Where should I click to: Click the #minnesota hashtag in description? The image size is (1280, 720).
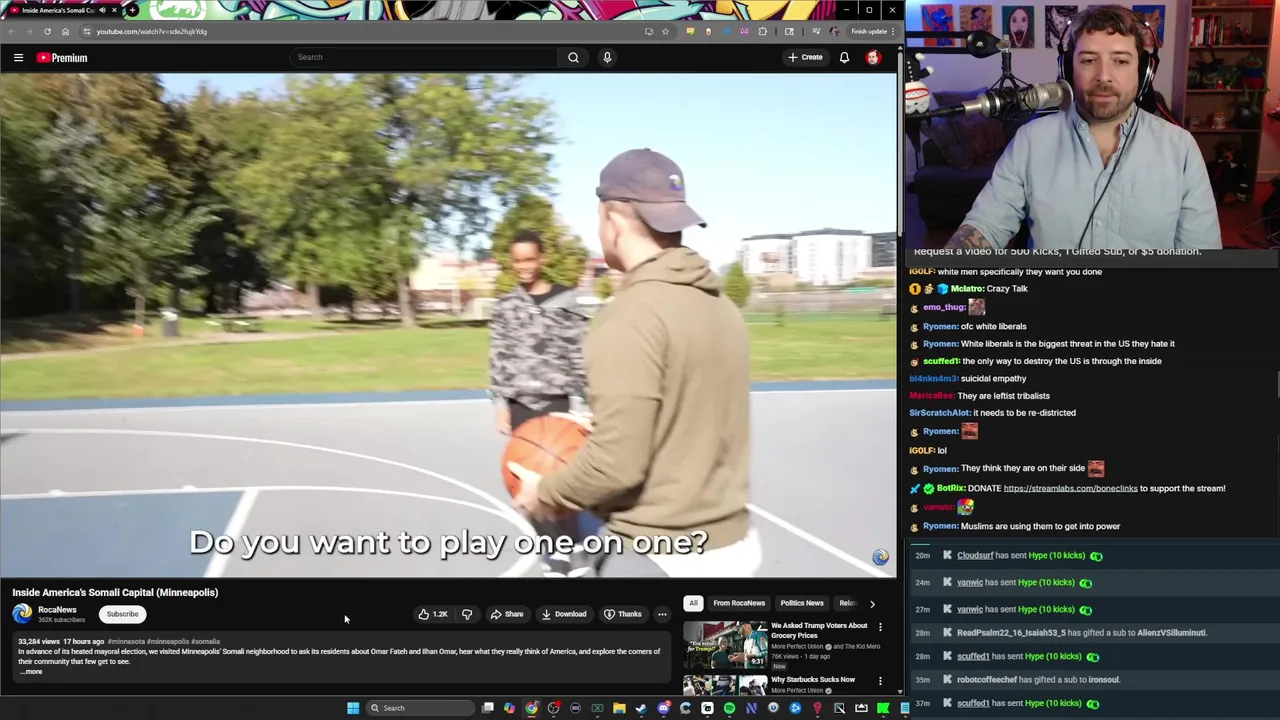[126, 641]
